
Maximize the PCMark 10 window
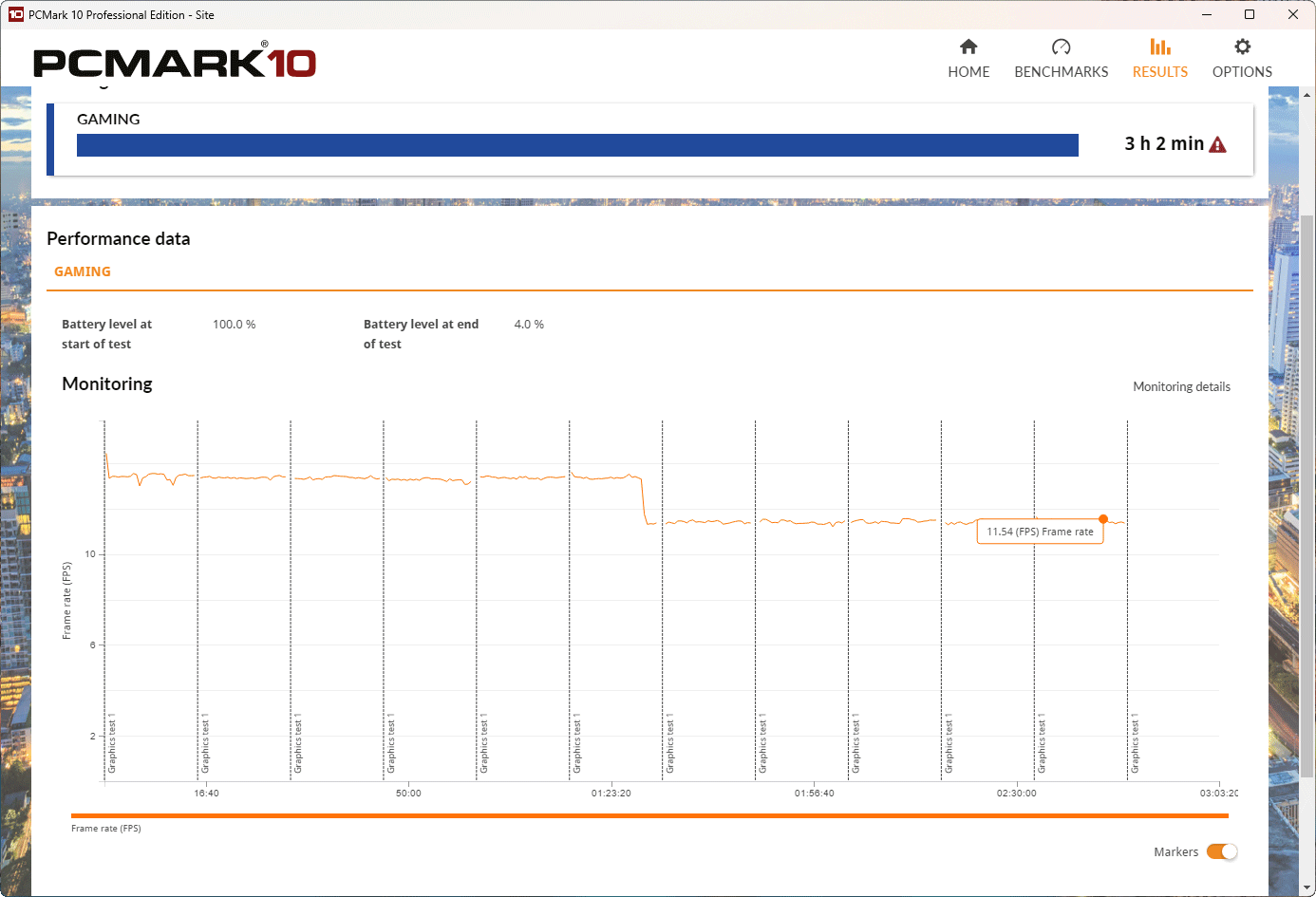coord(1250,14)
